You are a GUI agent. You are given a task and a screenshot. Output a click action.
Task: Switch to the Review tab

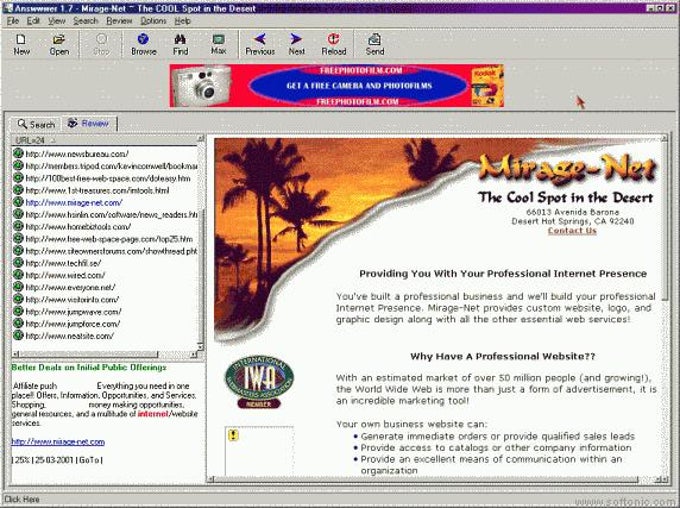pos(88,123)
